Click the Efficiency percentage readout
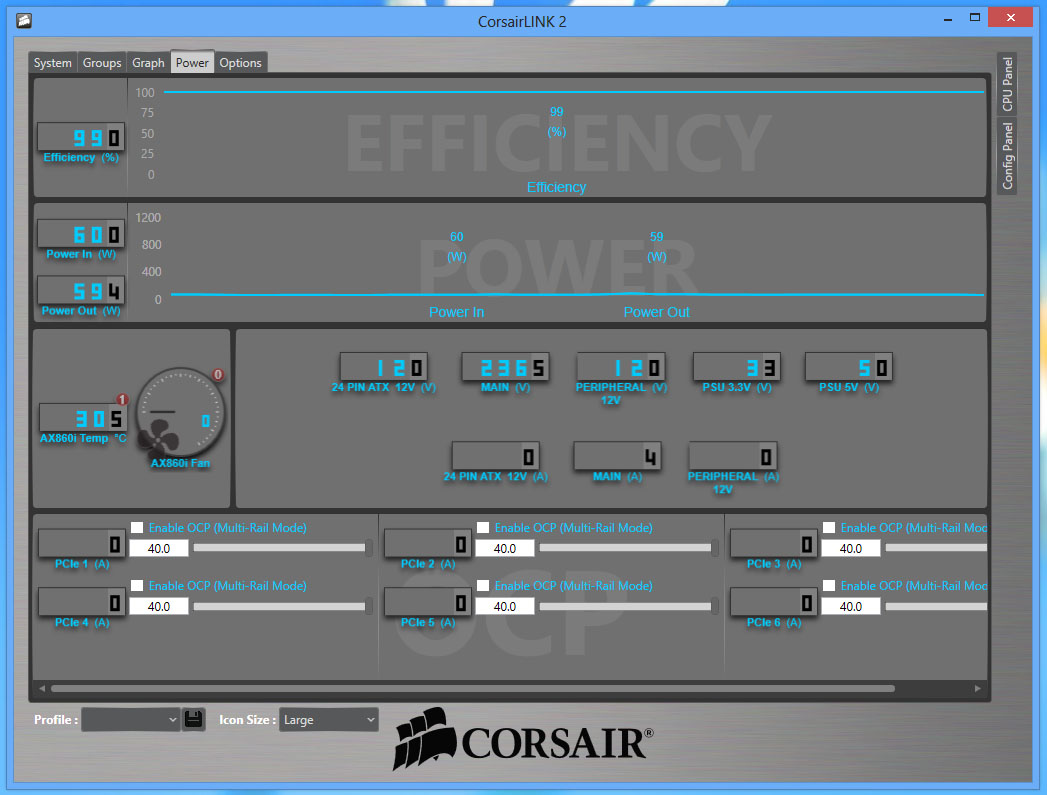This screenshot has width=1047, height=795. tap(81, 138)
